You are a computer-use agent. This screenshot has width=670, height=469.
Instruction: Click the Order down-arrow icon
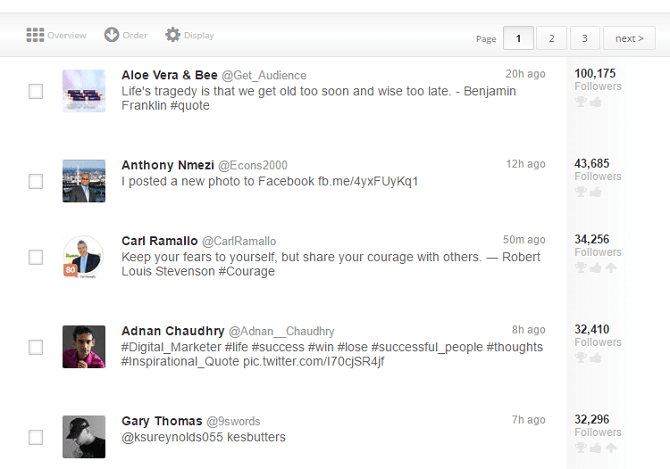coord(112,35)
